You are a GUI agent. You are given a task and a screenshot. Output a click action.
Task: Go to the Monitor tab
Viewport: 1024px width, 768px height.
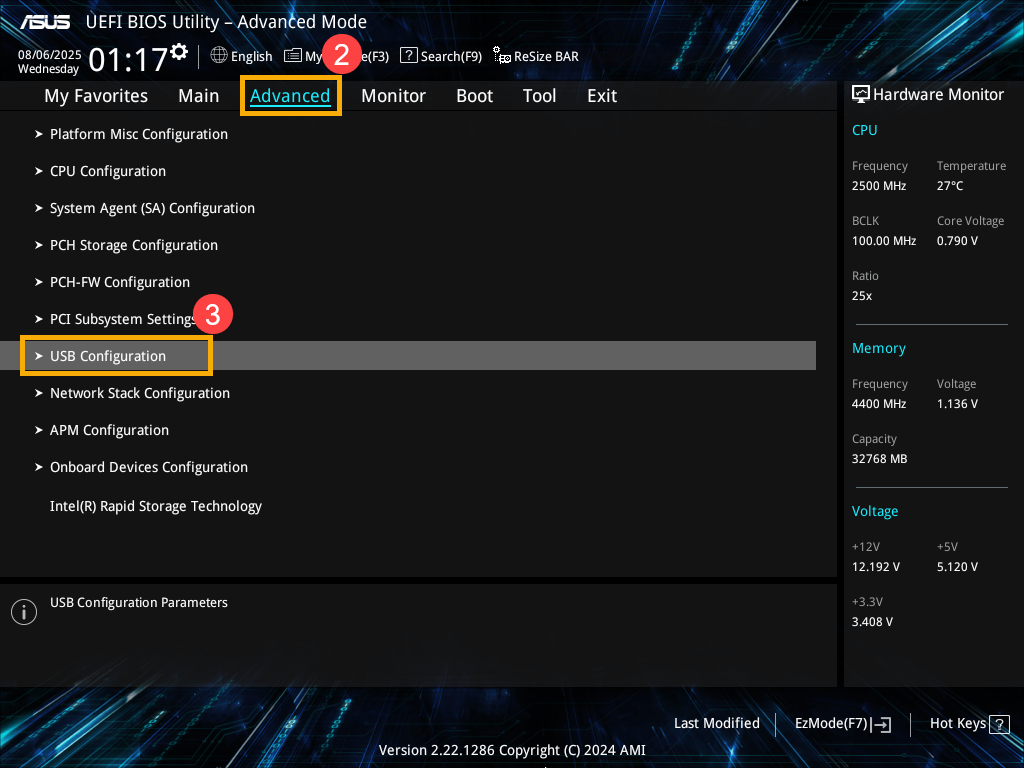click(x=393, y=96)
